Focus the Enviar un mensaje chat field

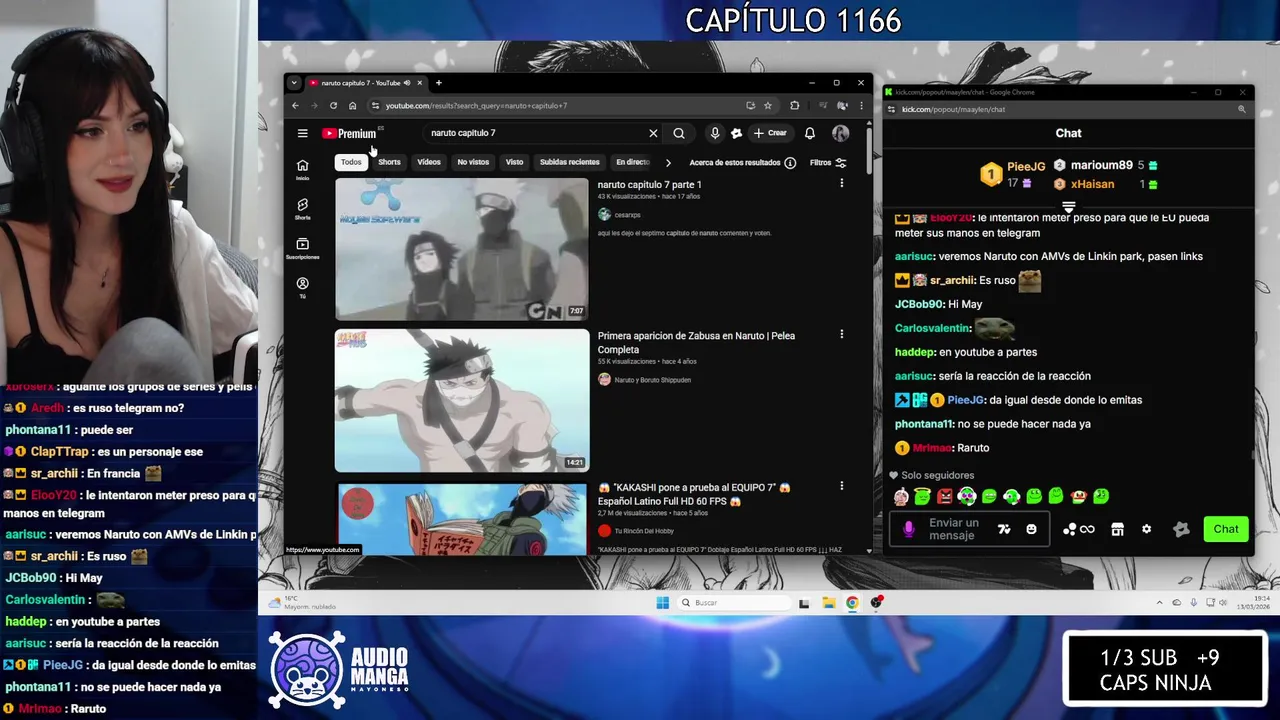pos(957,529)
